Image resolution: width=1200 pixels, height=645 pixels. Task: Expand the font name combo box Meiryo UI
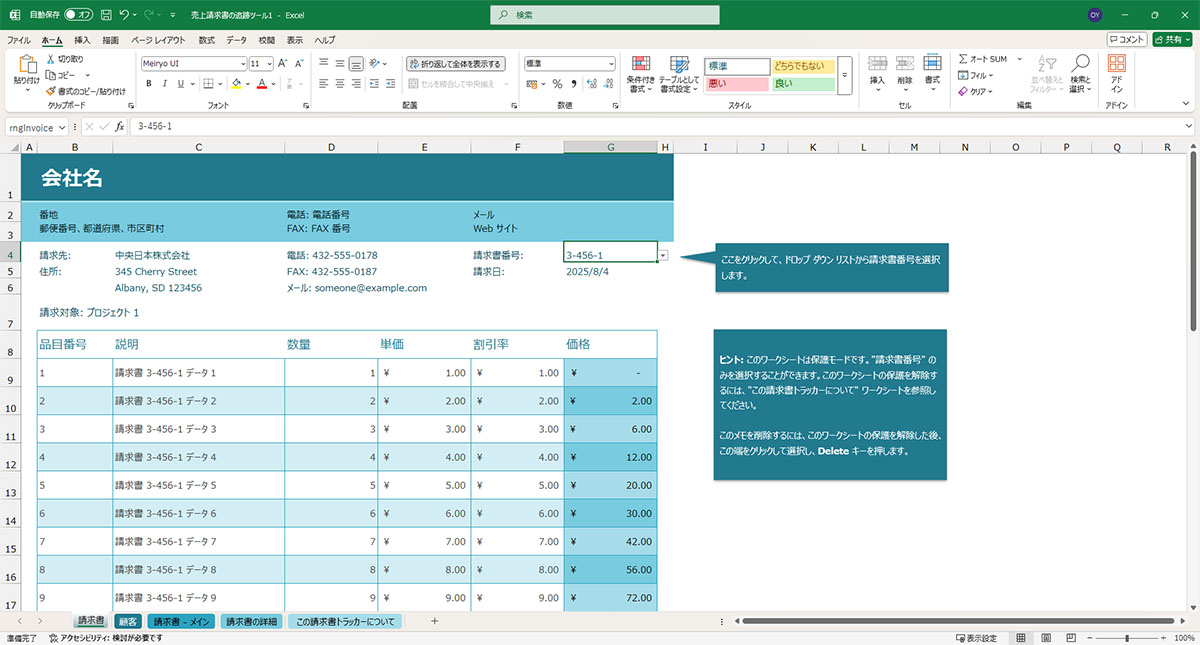click(241, 63)
